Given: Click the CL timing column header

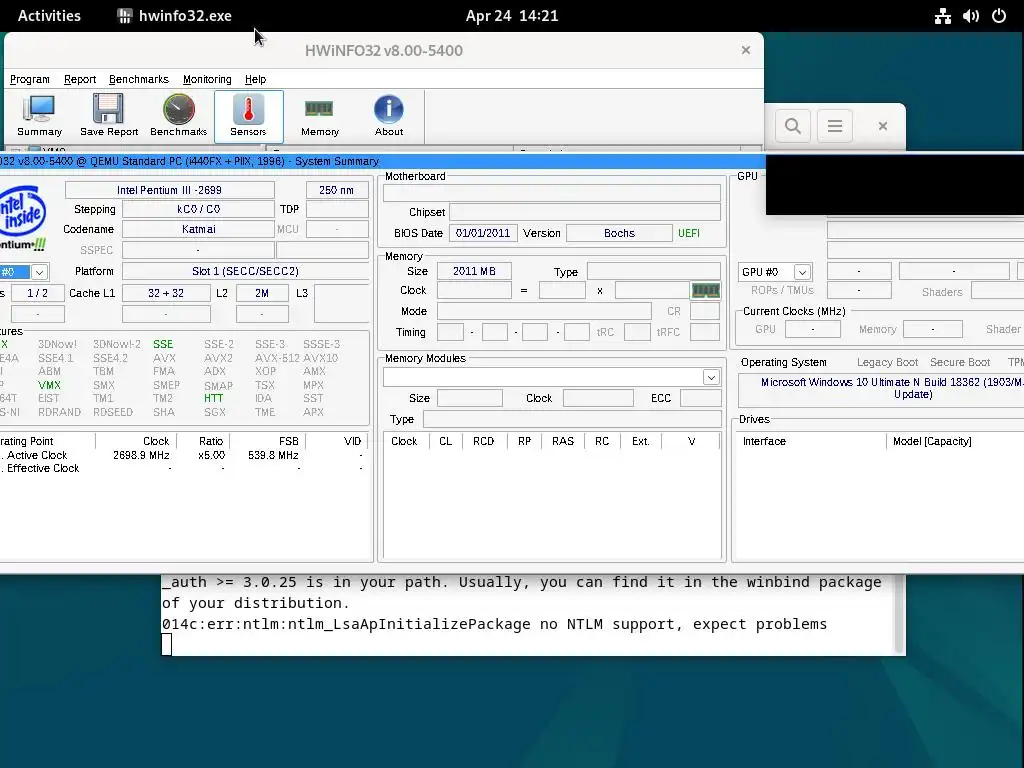Looking at the screenshot, I should (x=445, y=441).
